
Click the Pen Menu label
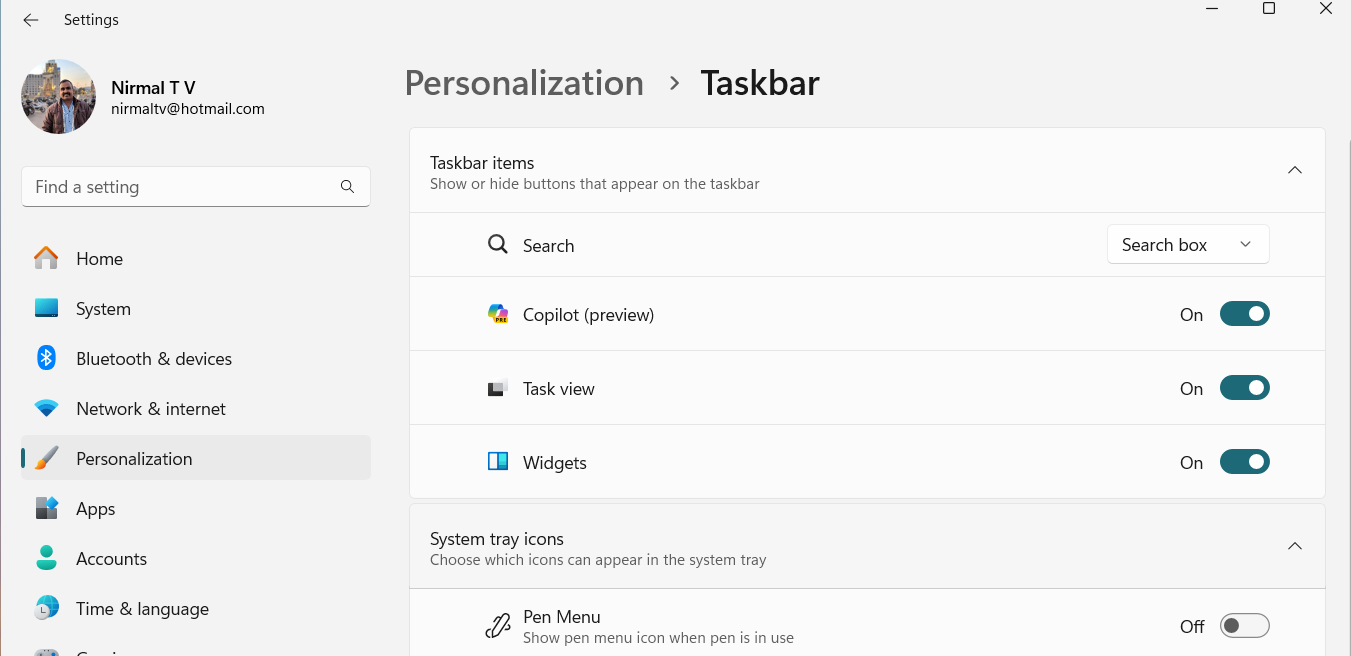562,617
